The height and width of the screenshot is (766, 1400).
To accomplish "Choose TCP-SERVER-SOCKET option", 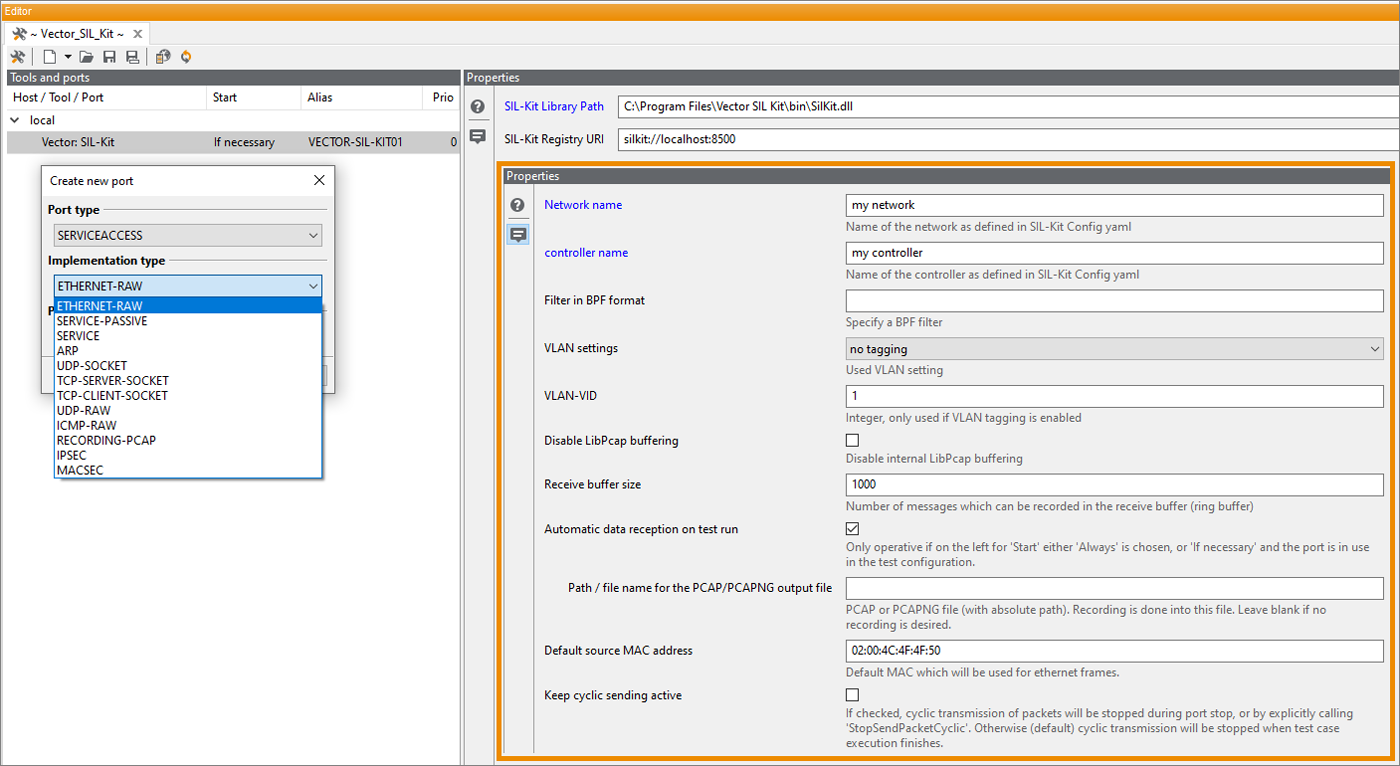I will pos(188,381).
